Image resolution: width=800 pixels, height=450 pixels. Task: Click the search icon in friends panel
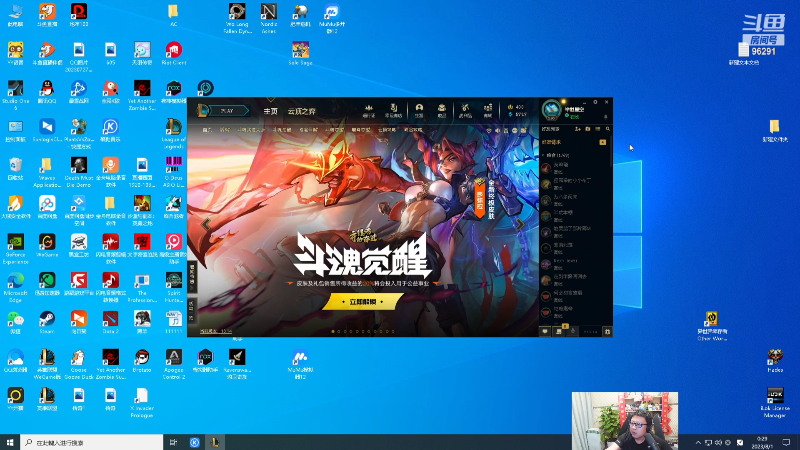(608, 129)
